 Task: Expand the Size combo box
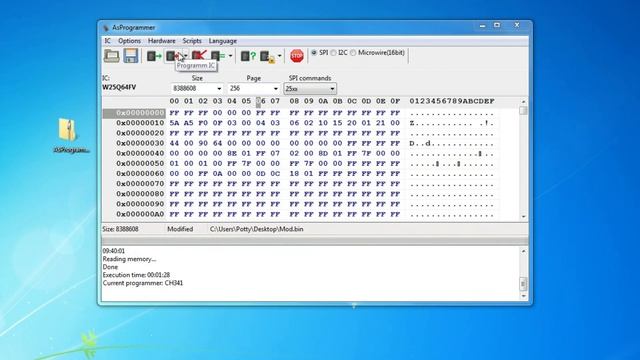click(219, 89)
